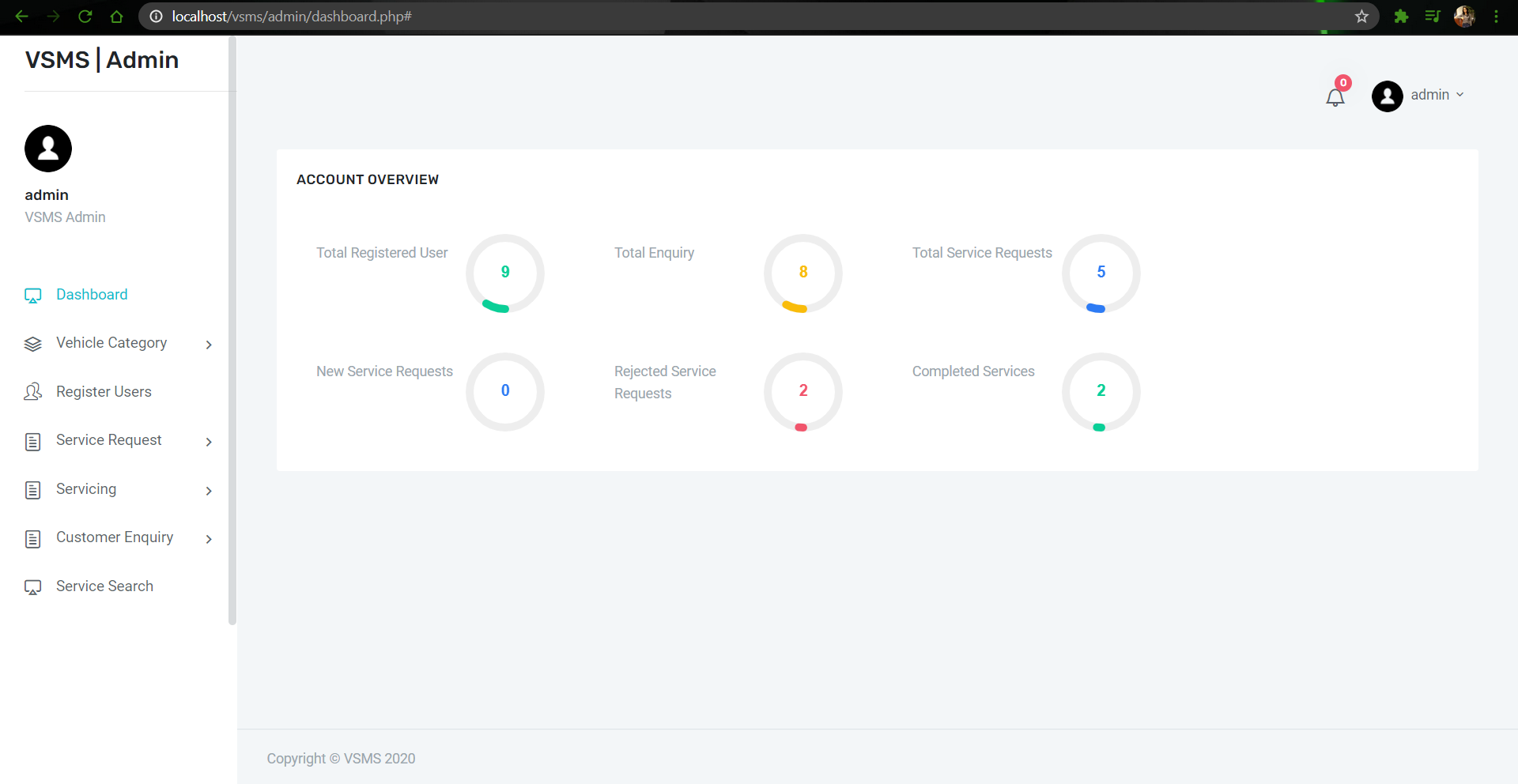Click the admin profile picture in sidebar
This screenshot has height=784, width=1518.
point(47,149)
